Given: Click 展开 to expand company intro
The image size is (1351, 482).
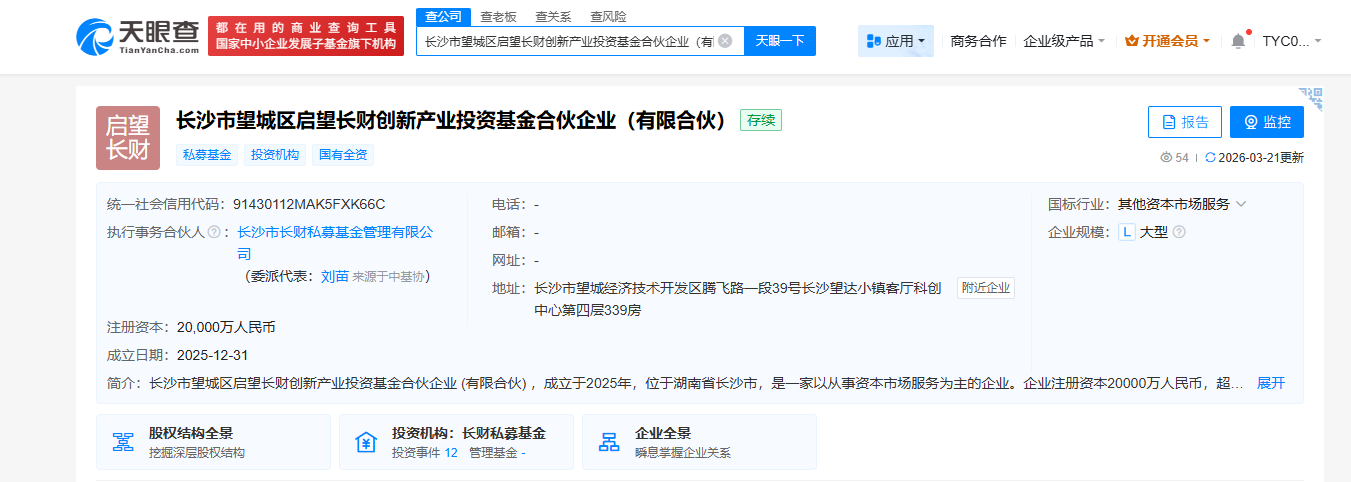Looking at the screenshot, I should [x=1270, y=383].
